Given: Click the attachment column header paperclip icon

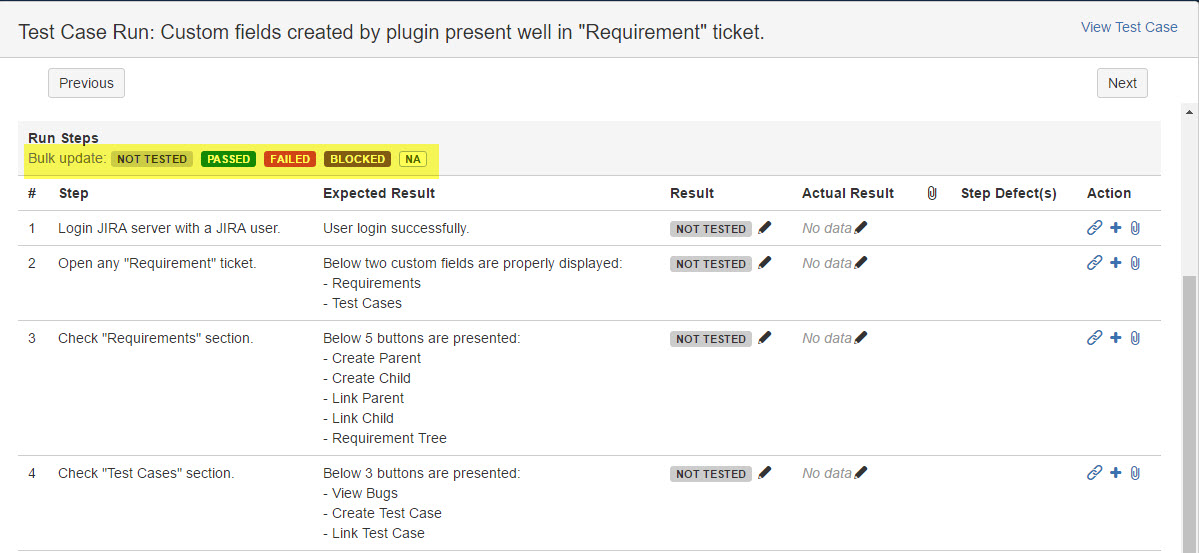Looking at the screenshot, I should point(932,193).
